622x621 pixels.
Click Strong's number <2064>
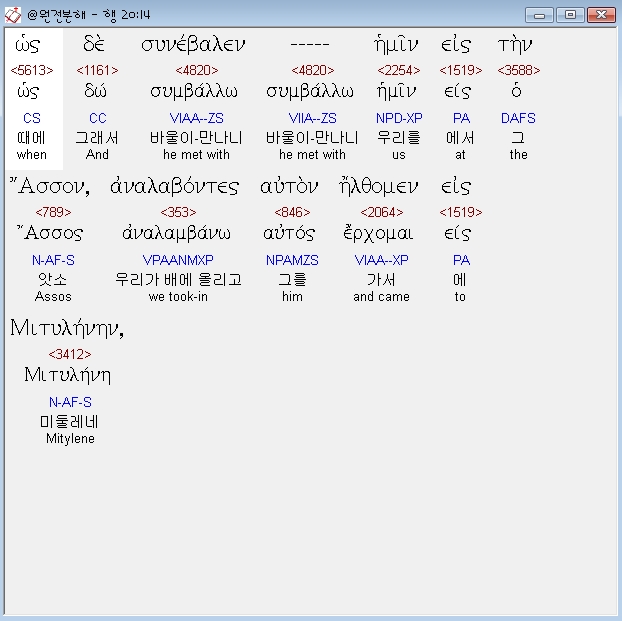pos(382,212)
